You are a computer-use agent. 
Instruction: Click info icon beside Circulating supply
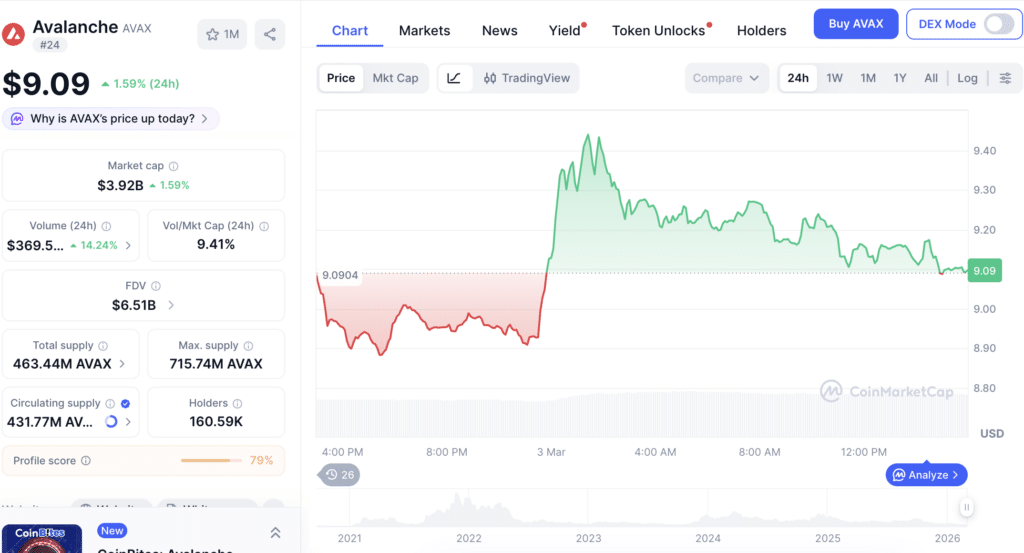coord(110,403)
